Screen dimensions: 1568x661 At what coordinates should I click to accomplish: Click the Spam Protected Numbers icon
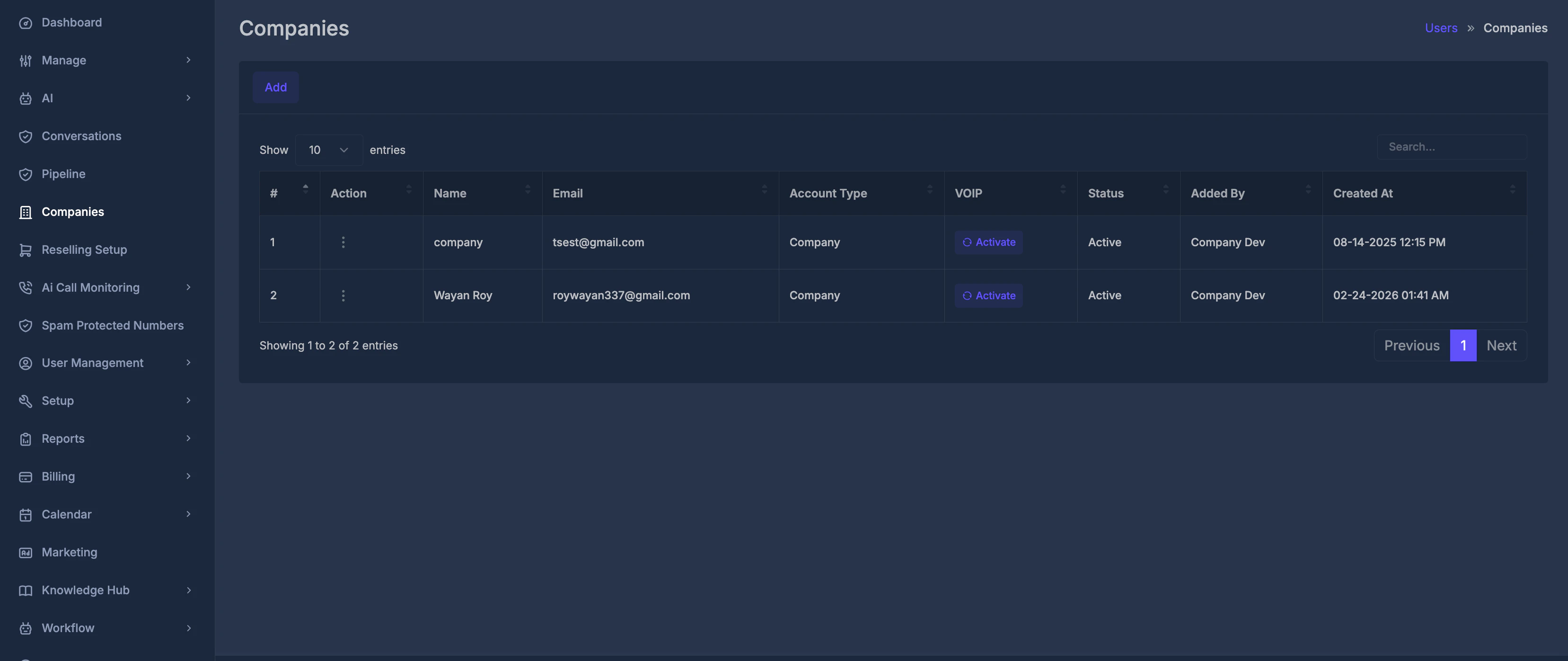click(x=25, y=325)
